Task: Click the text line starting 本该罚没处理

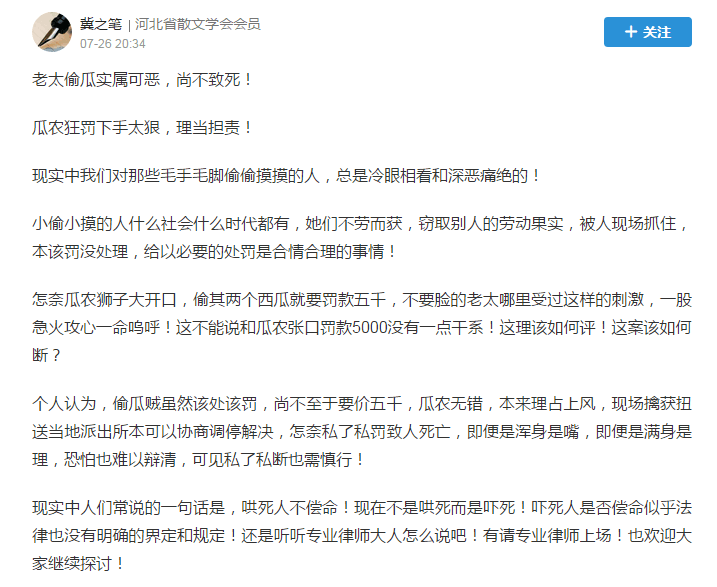Action: click(x=215, y=250)
